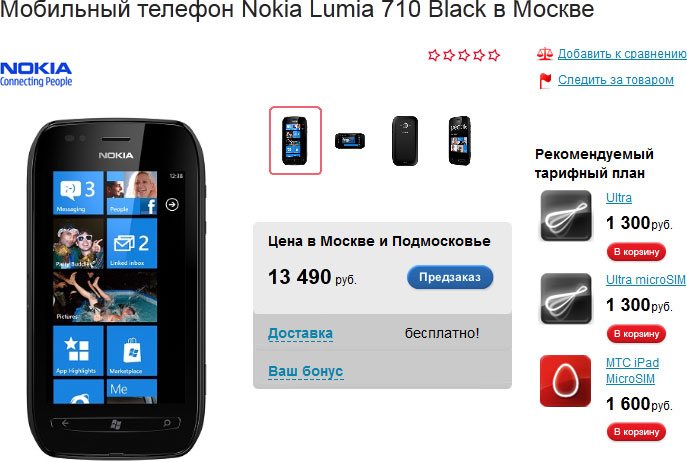Click the red MTS egg icon
Viewport: 687px width, 462px height.
pyautogui.click(x=565, y=380)
